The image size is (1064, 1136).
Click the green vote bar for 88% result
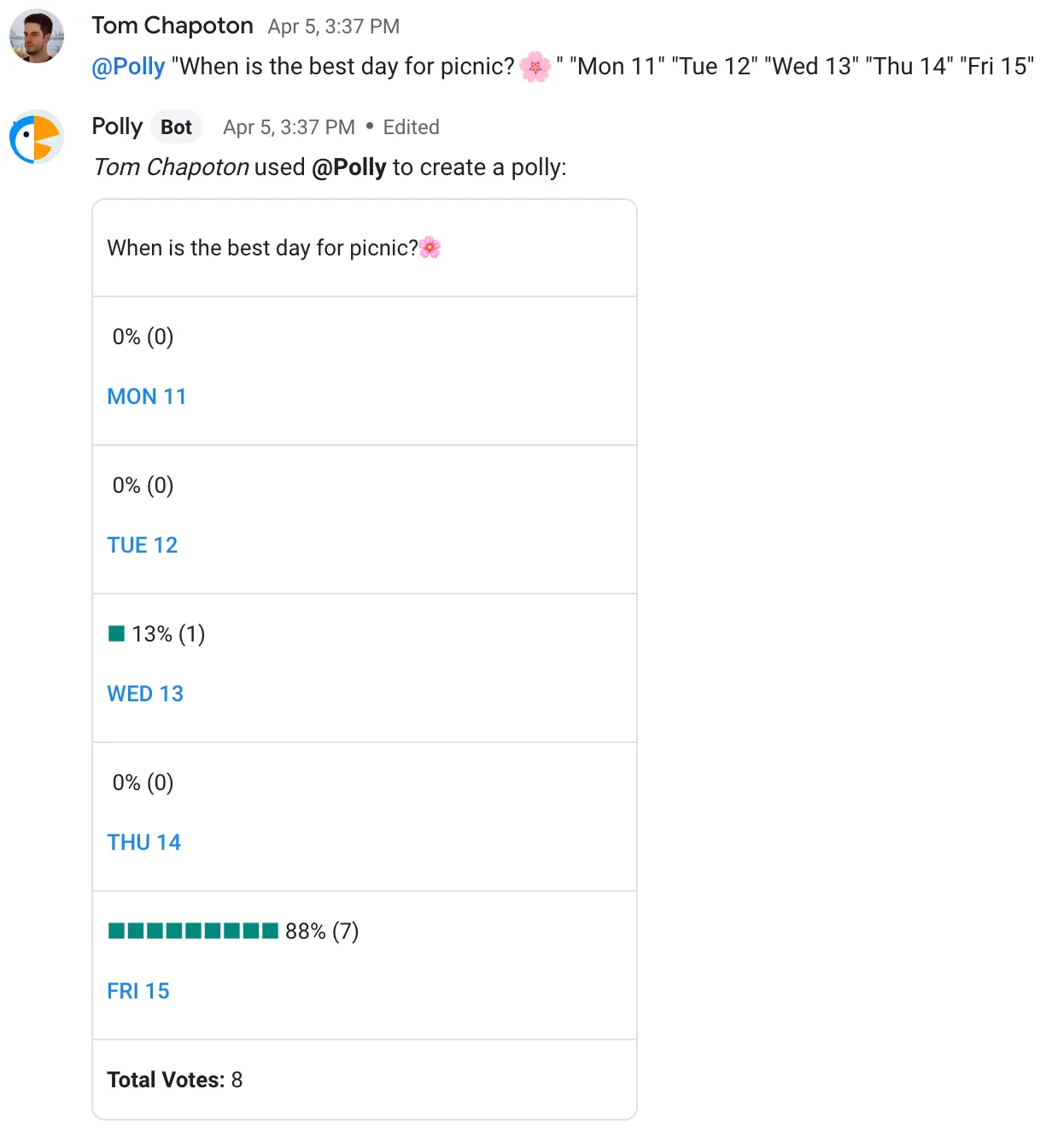pos(193,931)
